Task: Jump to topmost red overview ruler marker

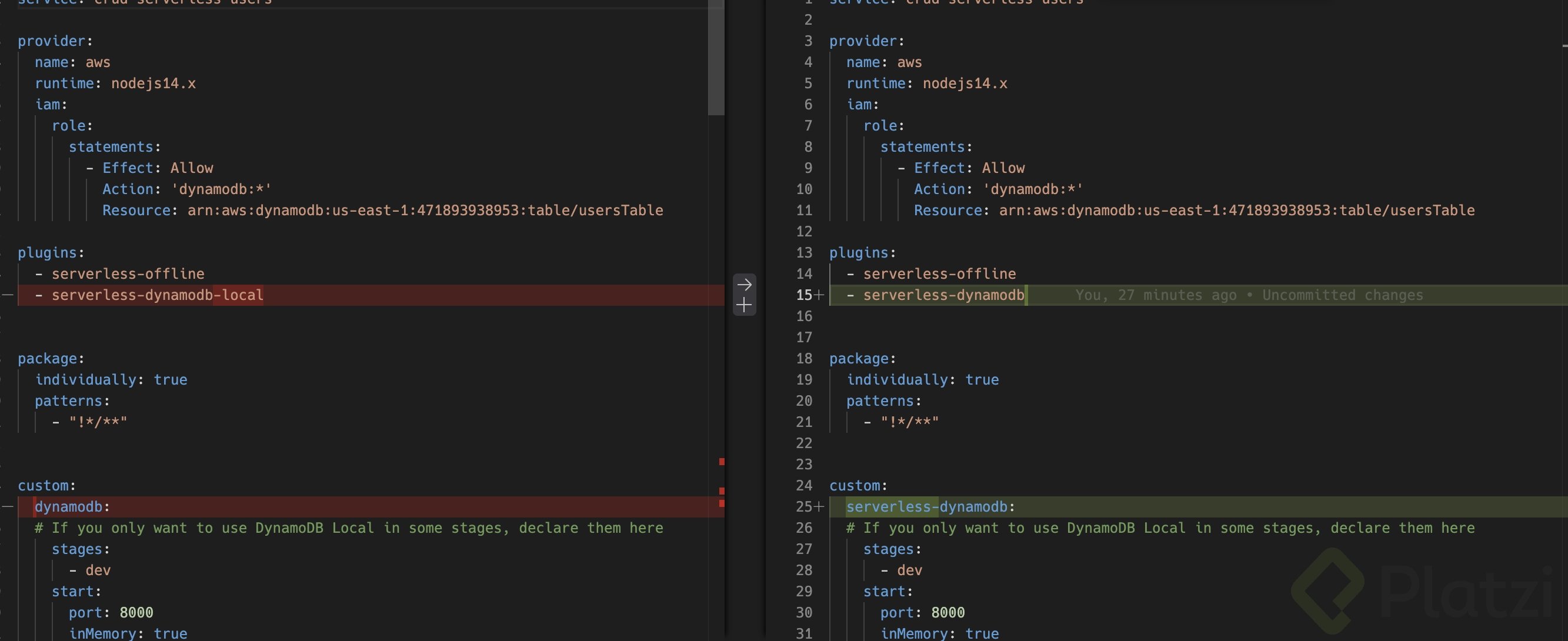Action: tap(721, 462)
